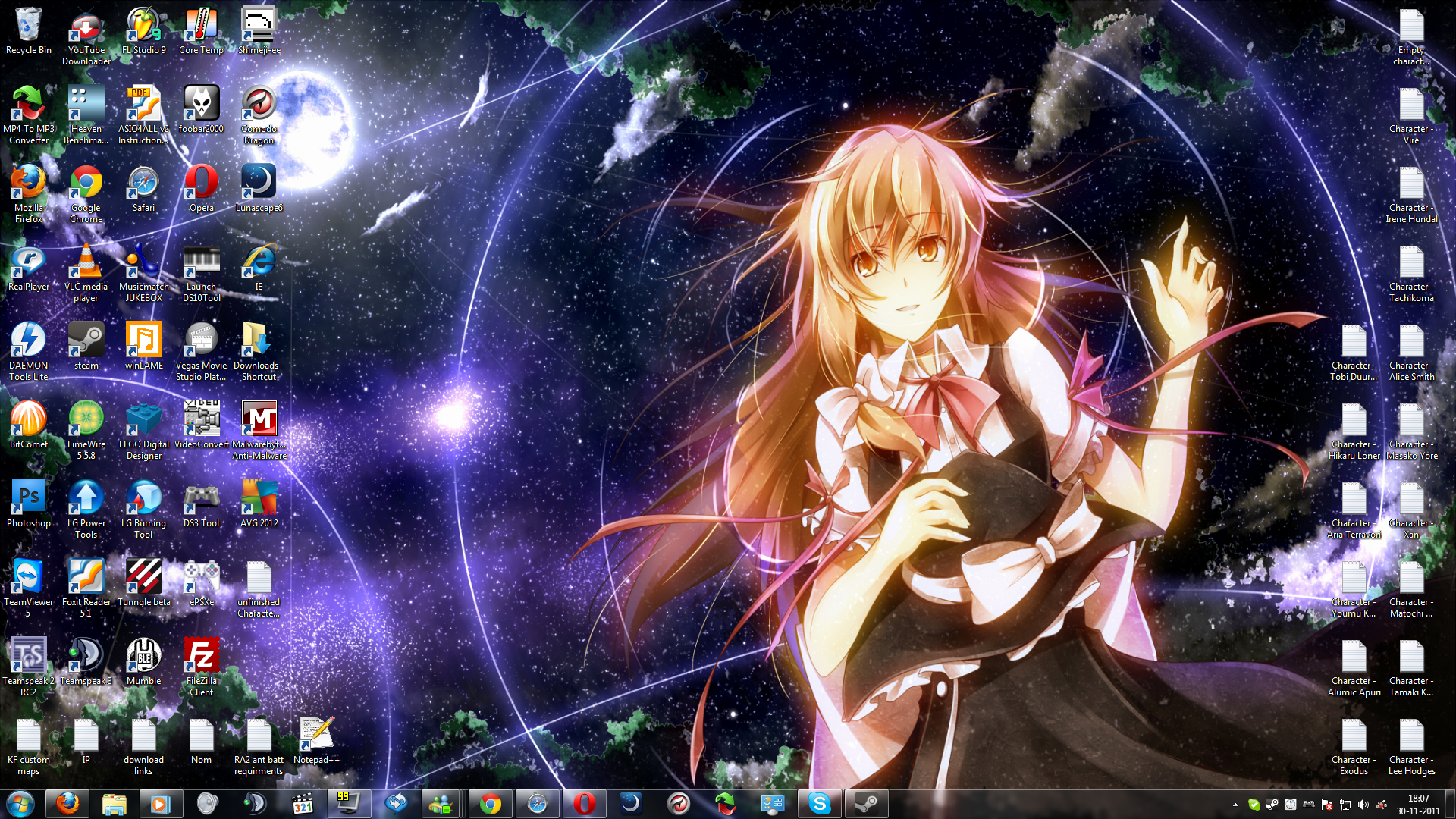The width and height of the screenshot is (1456, 819).
Task: Select Mumble desktop shortcut
Action: tap(144, 661)
